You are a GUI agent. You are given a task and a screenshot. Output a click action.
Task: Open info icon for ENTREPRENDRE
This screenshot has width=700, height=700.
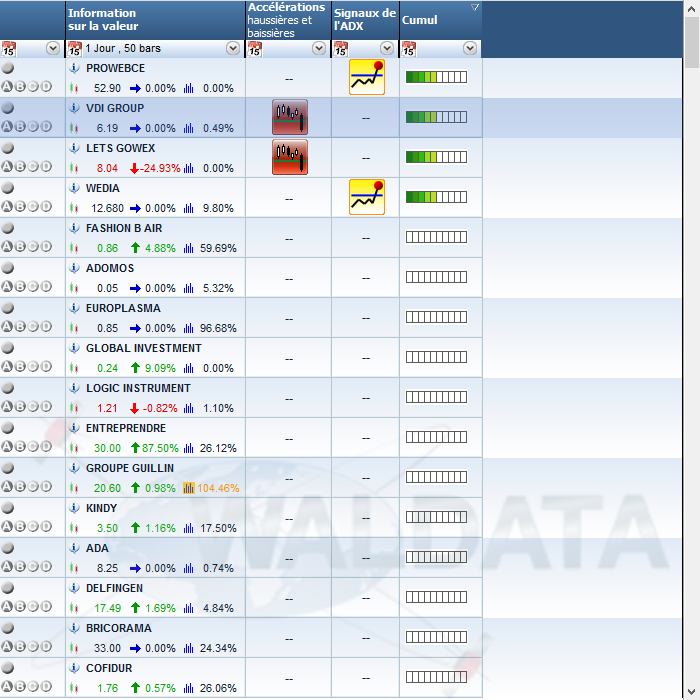coord(74,428)
